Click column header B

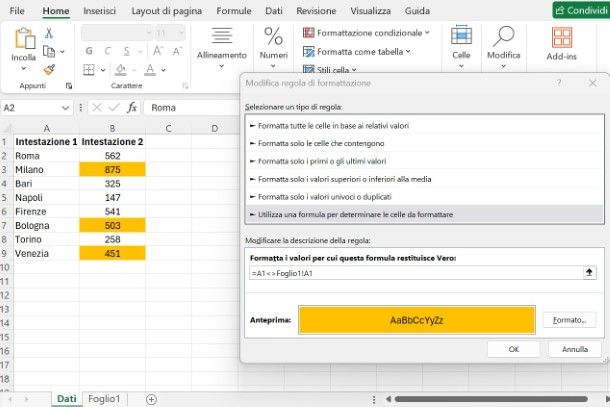[112, 128]
